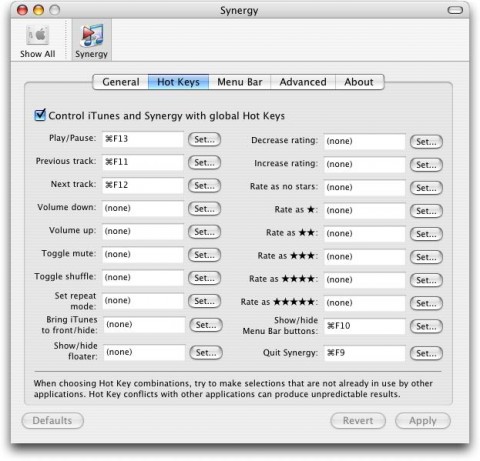The image size is (480, 461).
Task: Click the Defaults button
Action: pos(52,421)
